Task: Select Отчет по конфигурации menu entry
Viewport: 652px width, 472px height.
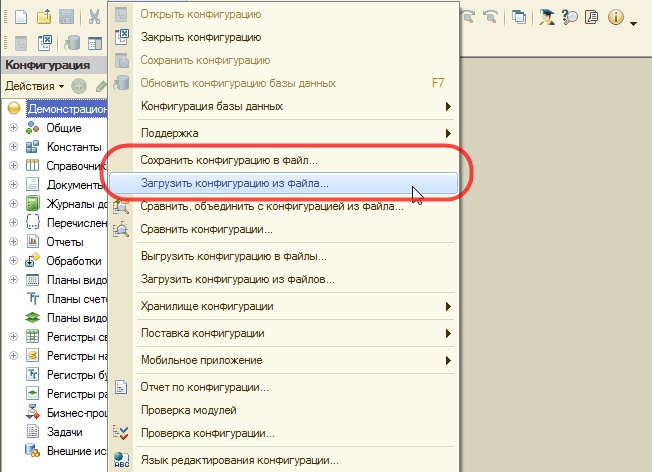Action: click(x=284, y=387)
